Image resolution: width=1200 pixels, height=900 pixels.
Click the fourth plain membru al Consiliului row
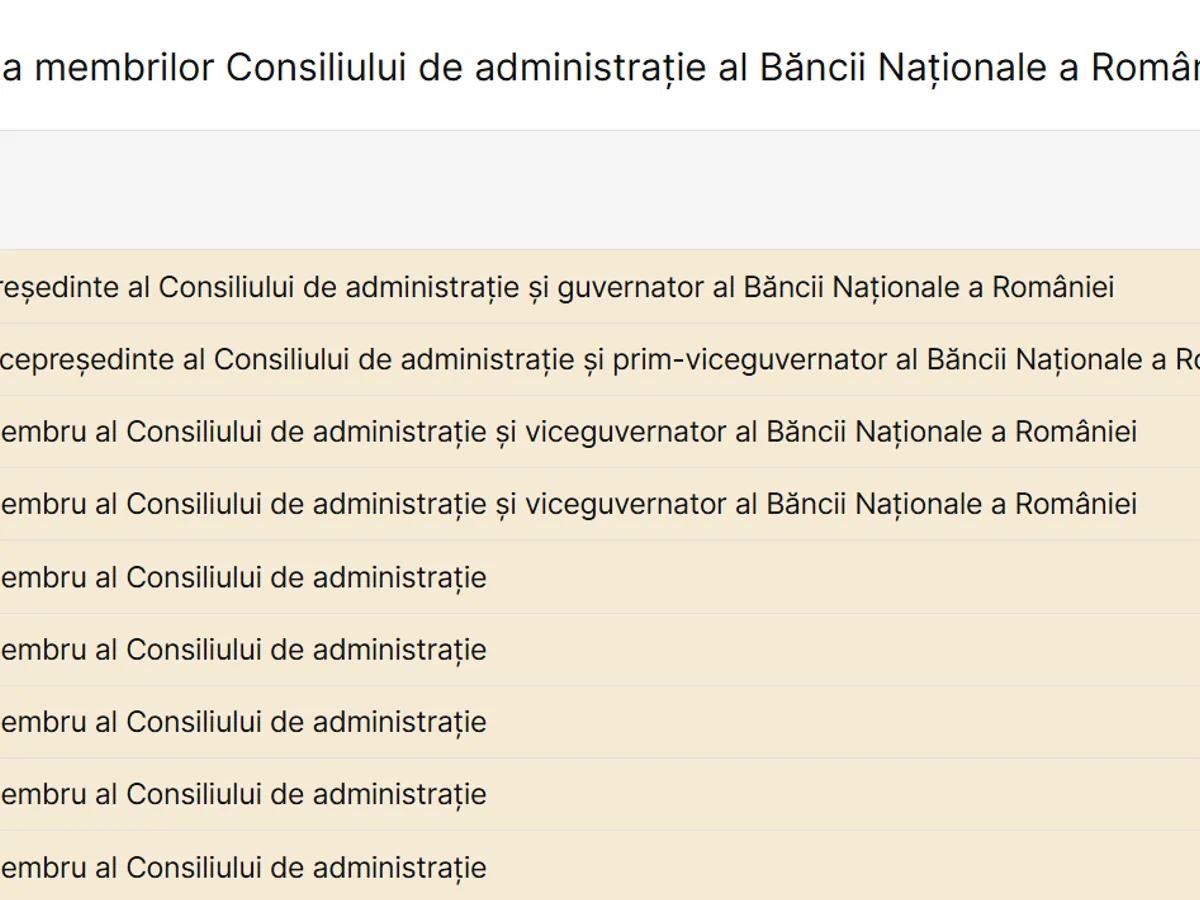click(242, 794)
